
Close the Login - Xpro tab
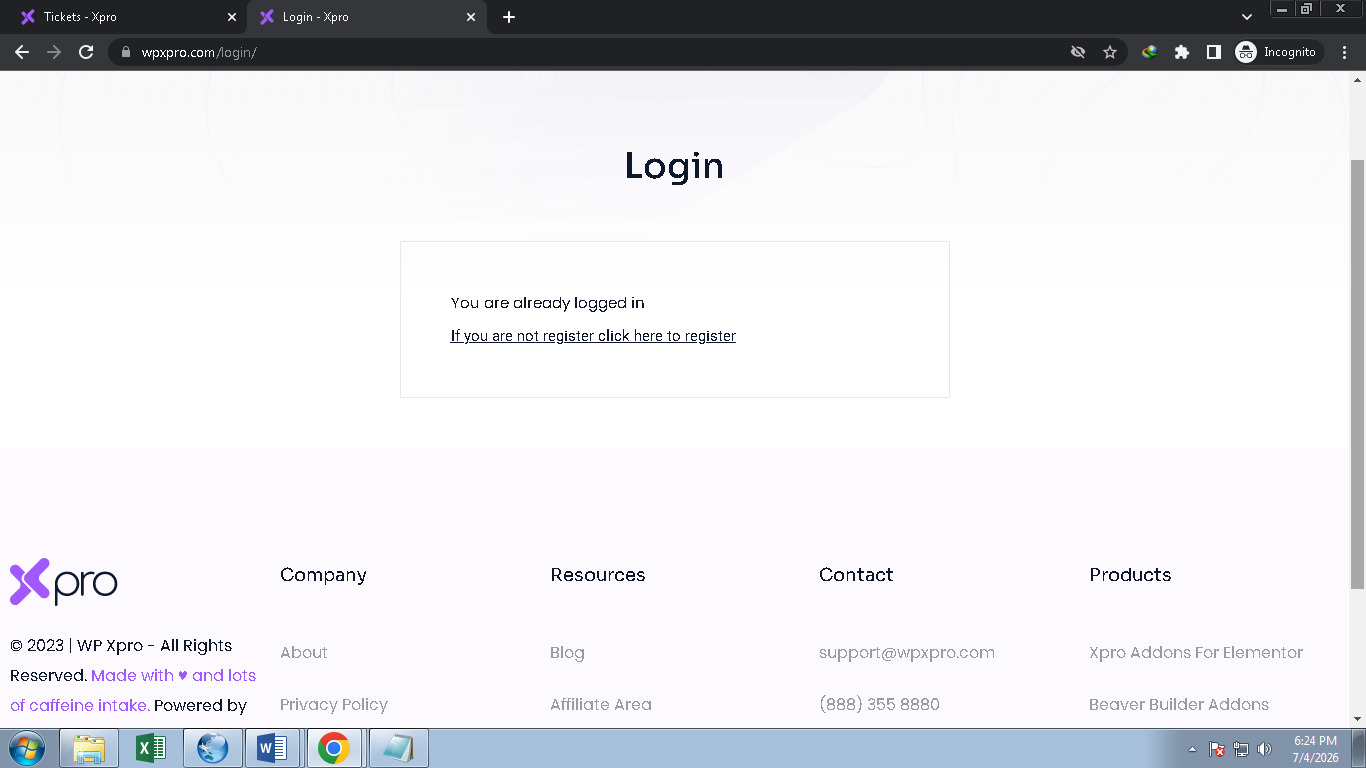tap(471, 17)
